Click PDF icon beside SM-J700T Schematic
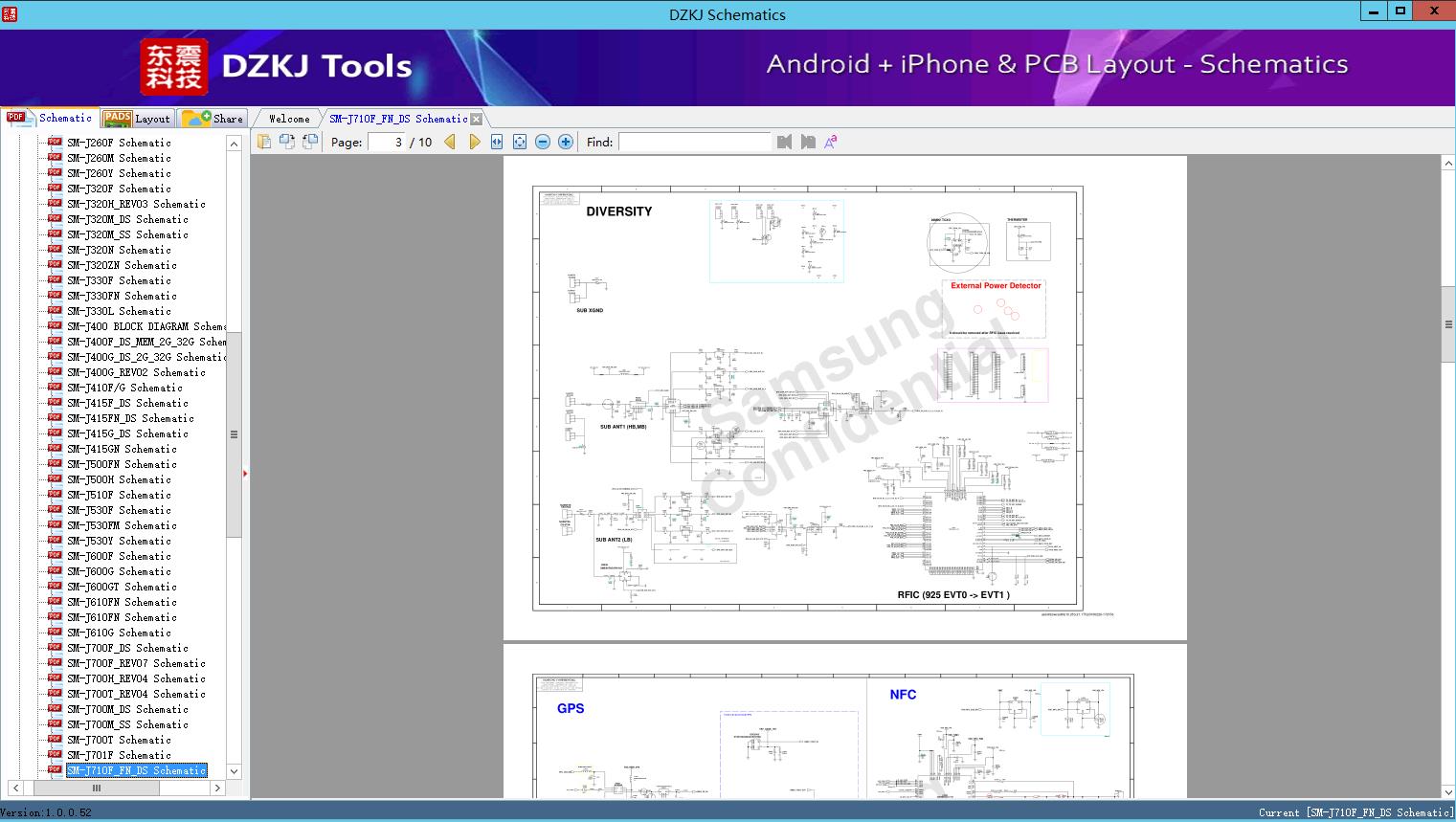The image size is (1456, 822). point(55,739)
